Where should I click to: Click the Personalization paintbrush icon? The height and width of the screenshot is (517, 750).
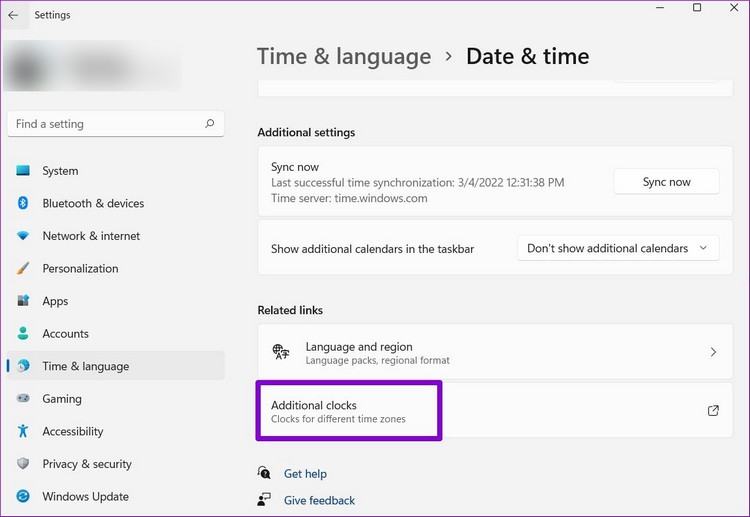(x=23, y=269)
